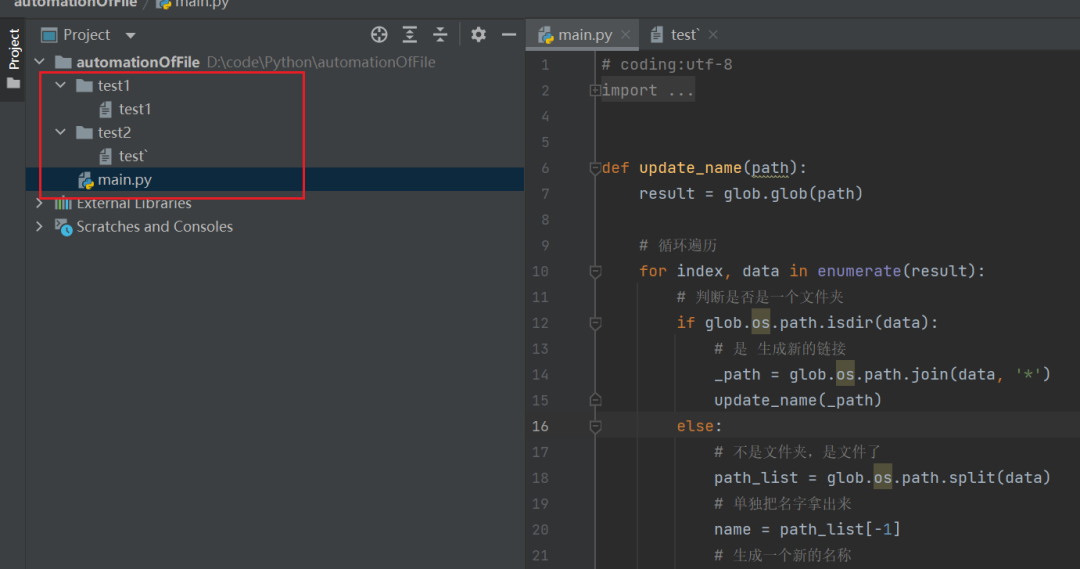
Task: Click line number 16 in gutter
Action: [x=541, y=426]
